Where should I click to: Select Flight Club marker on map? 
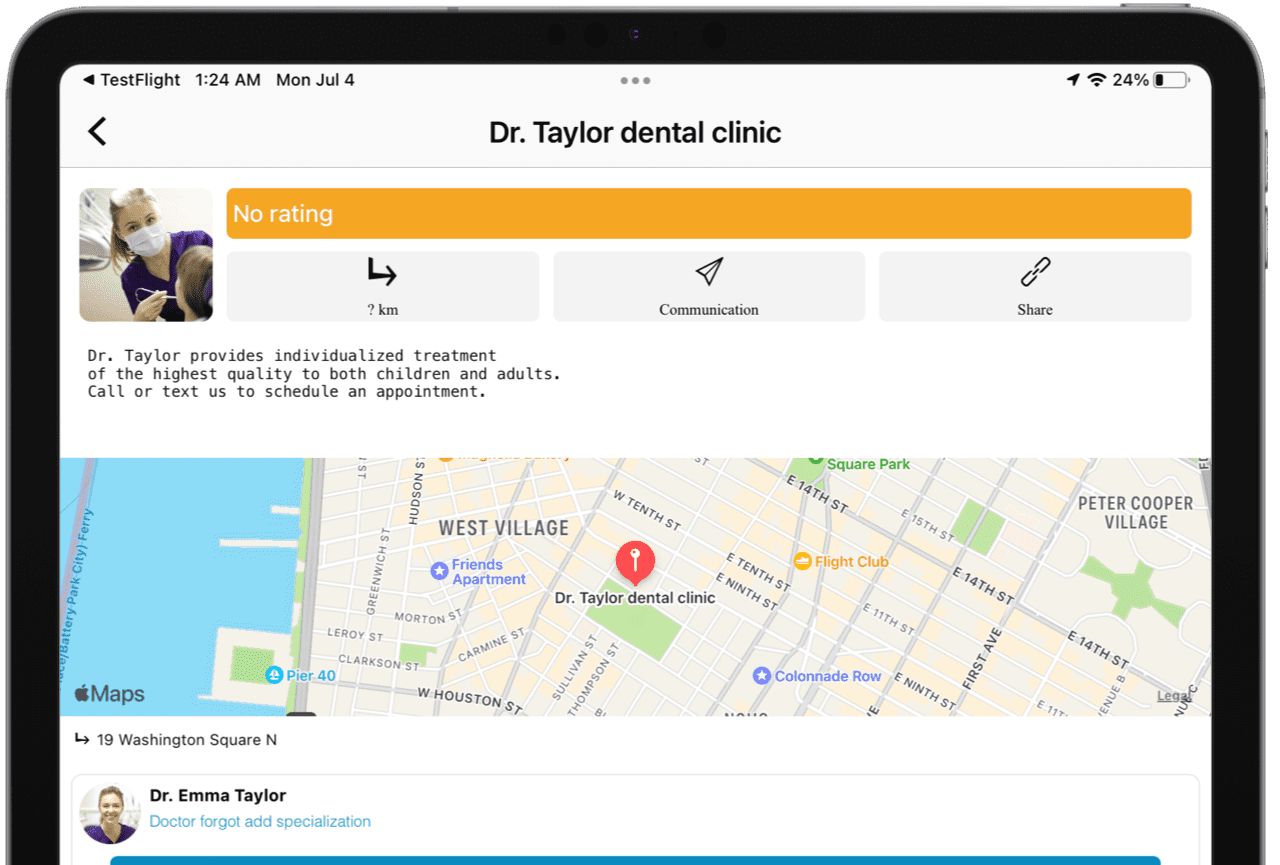pos(802,561)
